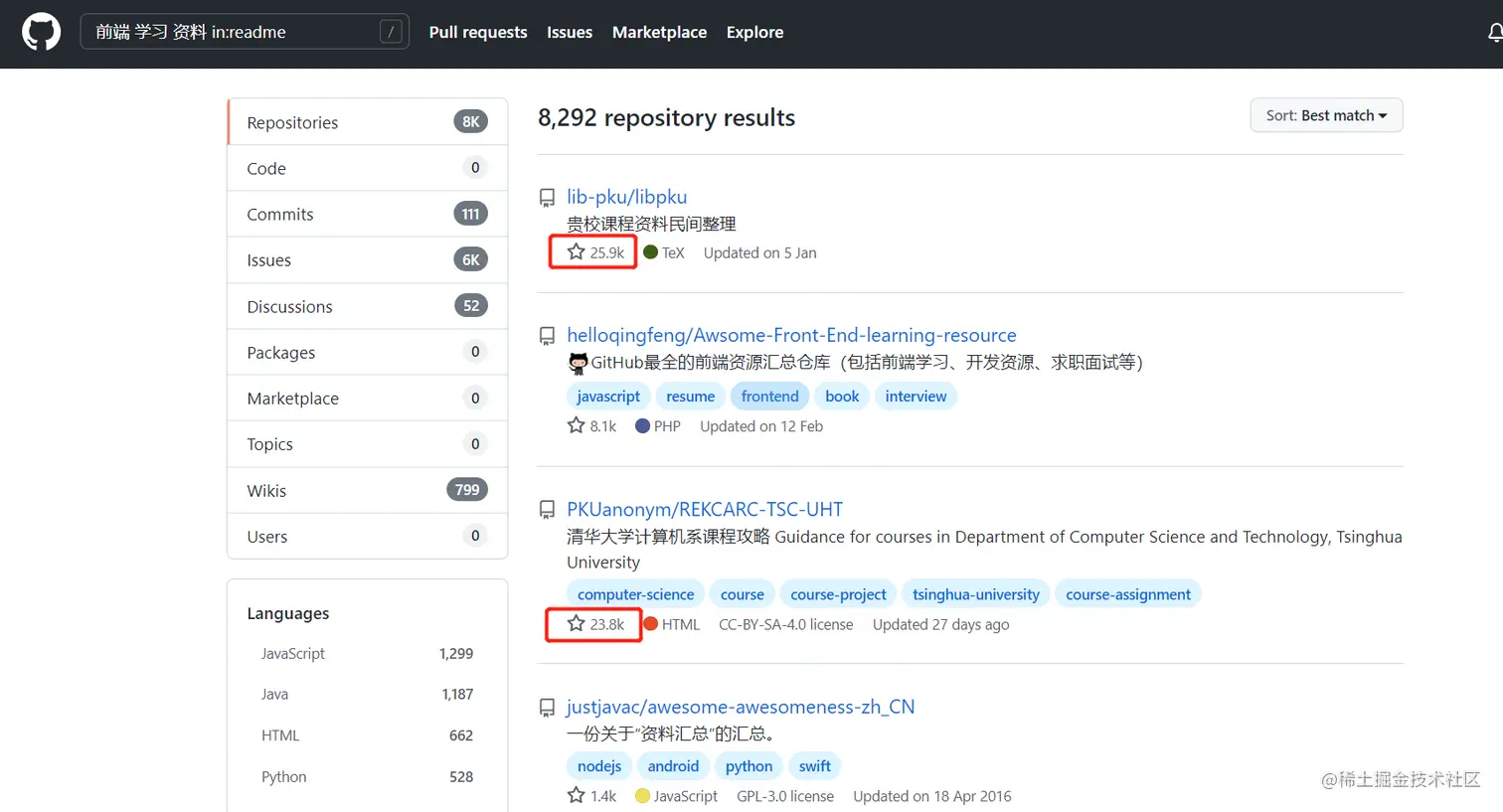Click the tsinghua-university topic tag

[x=975, y=594]
